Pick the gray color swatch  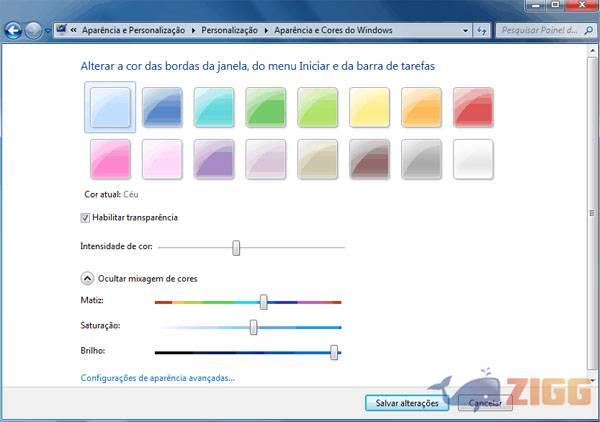(x=421, y=159)
